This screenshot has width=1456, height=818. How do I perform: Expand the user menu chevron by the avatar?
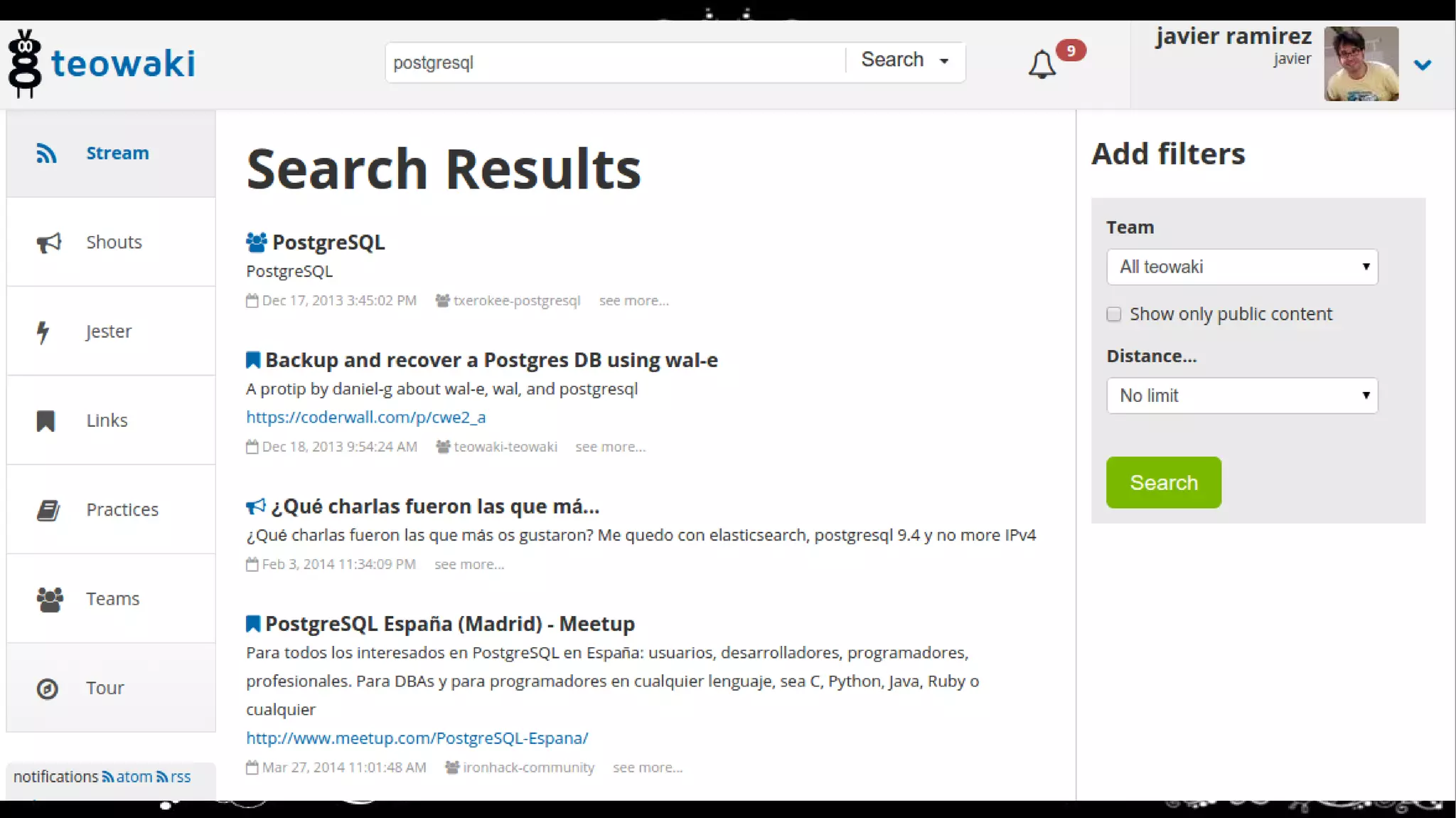(x=1422, y=65)
